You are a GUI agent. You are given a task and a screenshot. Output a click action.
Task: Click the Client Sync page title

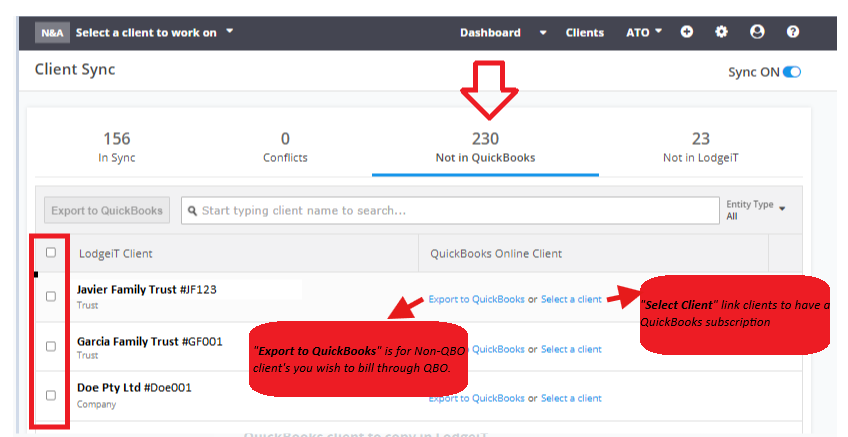tap(75, 70)
